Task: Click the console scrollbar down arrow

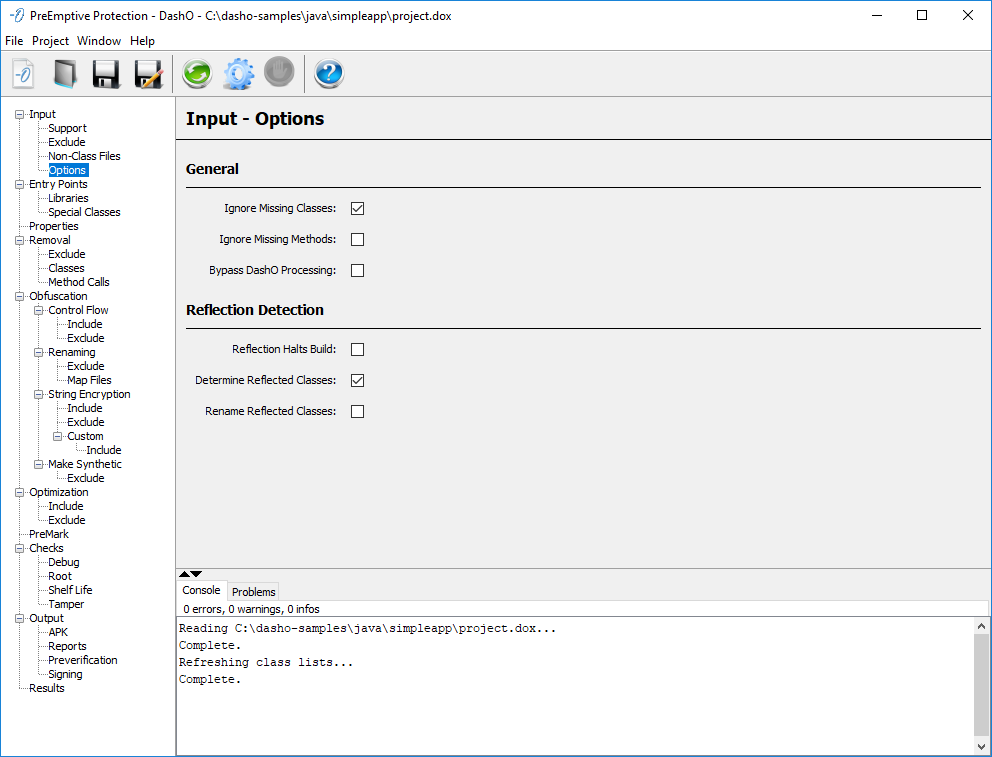Action: tap(981, 746)
